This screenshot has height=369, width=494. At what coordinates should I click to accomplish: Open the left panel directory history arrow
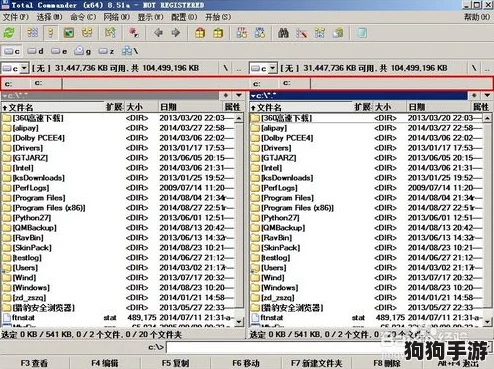[x=239, y=95]
